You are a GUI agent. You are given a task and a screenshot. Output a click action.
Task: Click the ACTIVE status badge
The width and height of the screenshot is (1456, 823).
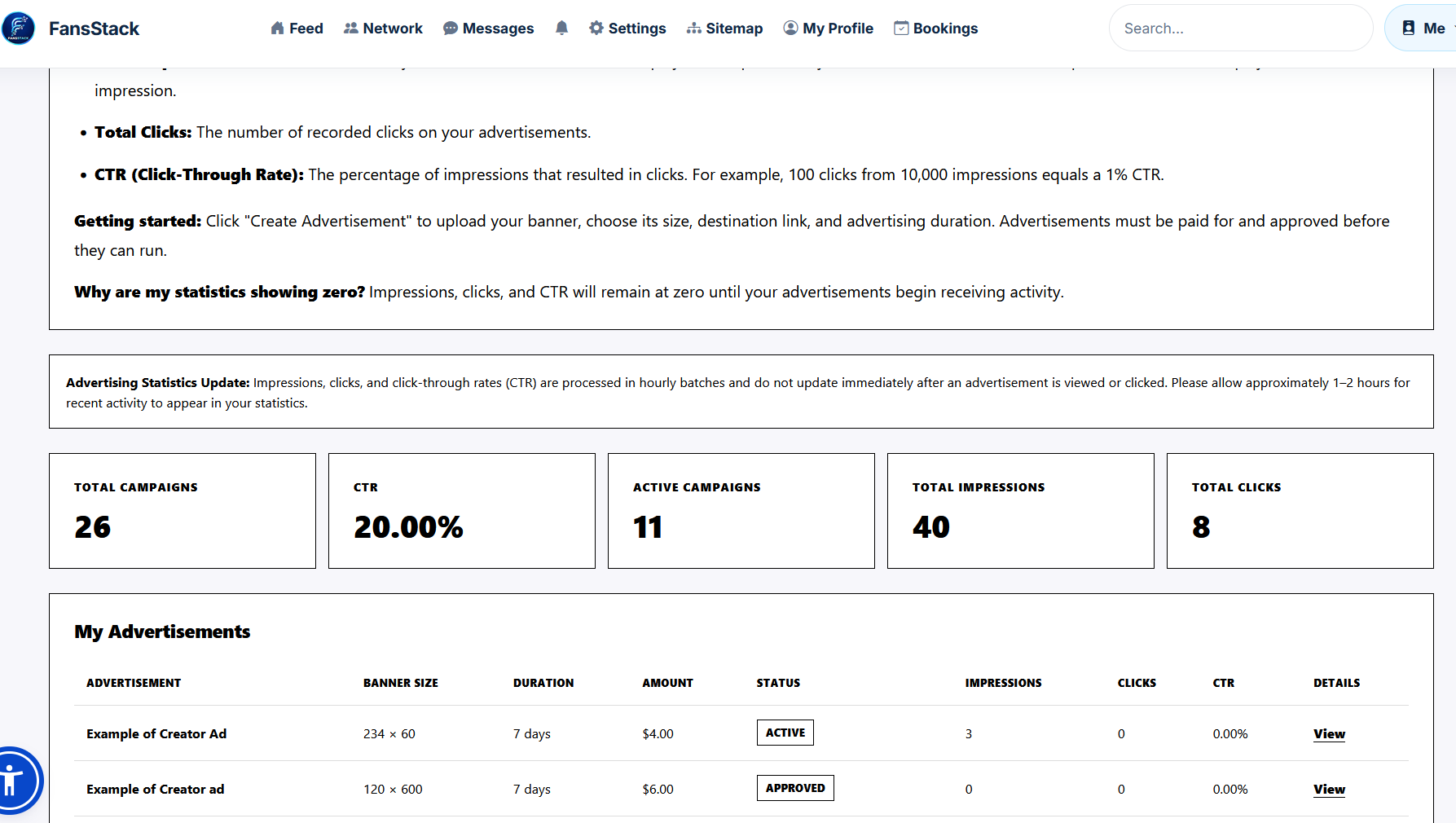click(785, 733)
